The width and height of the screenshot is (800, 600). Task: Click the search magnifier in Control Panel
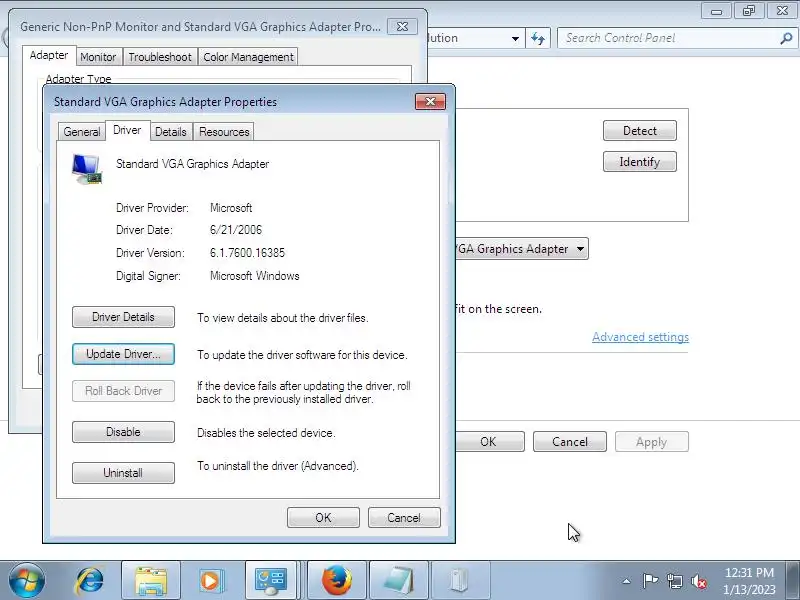[x=786, y=38]
